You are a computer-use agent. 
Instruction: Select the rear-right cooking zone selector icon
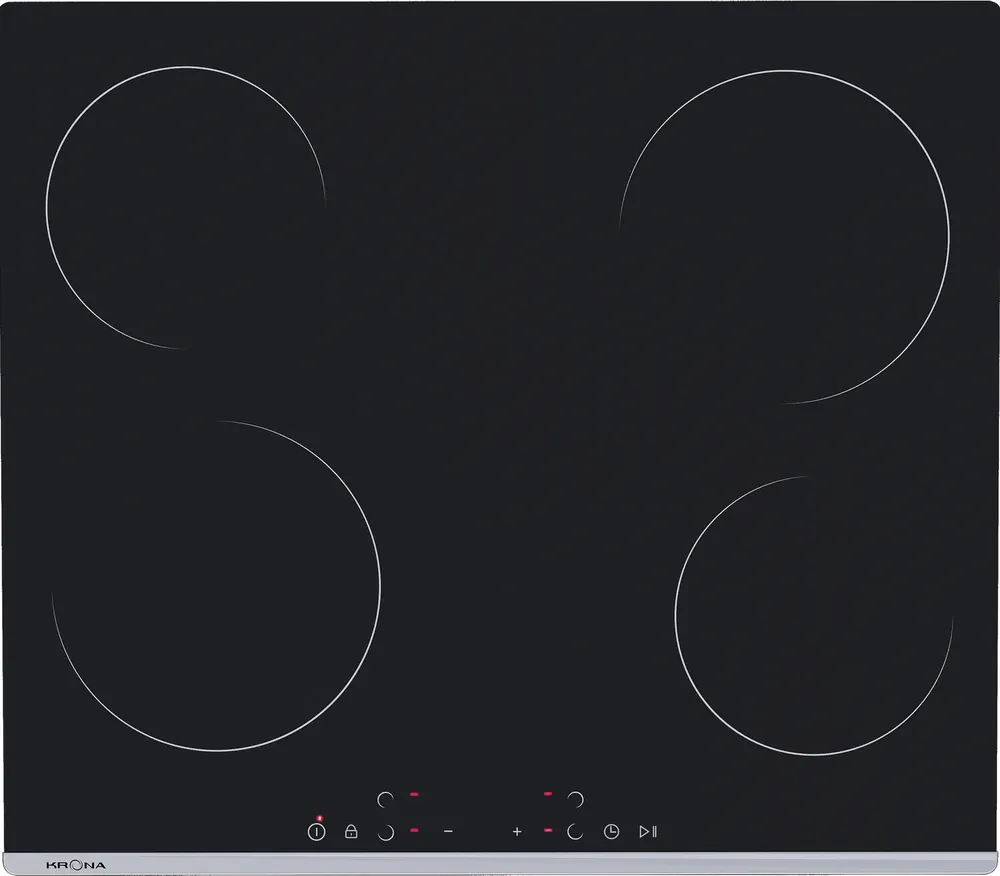click(x=575, y=798)
